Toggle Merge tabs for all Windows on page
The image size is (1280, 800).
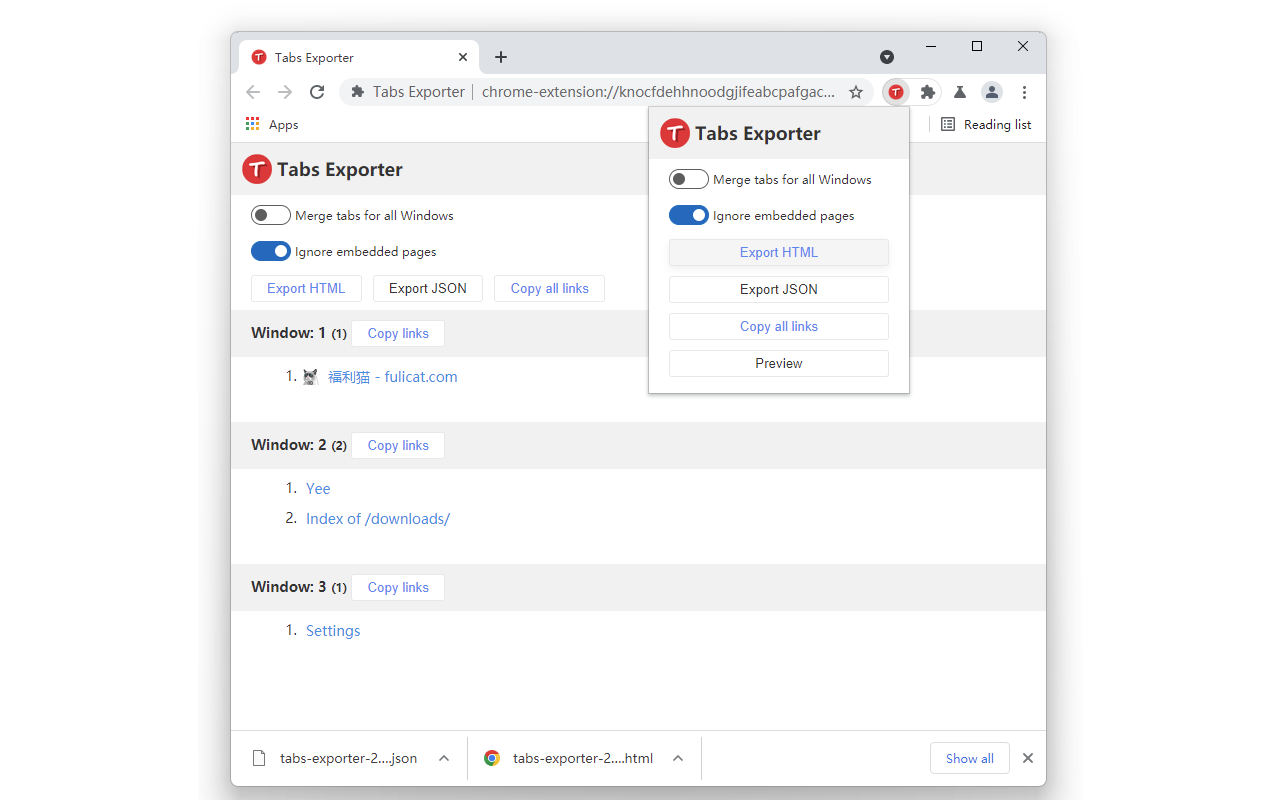point(271,215)
